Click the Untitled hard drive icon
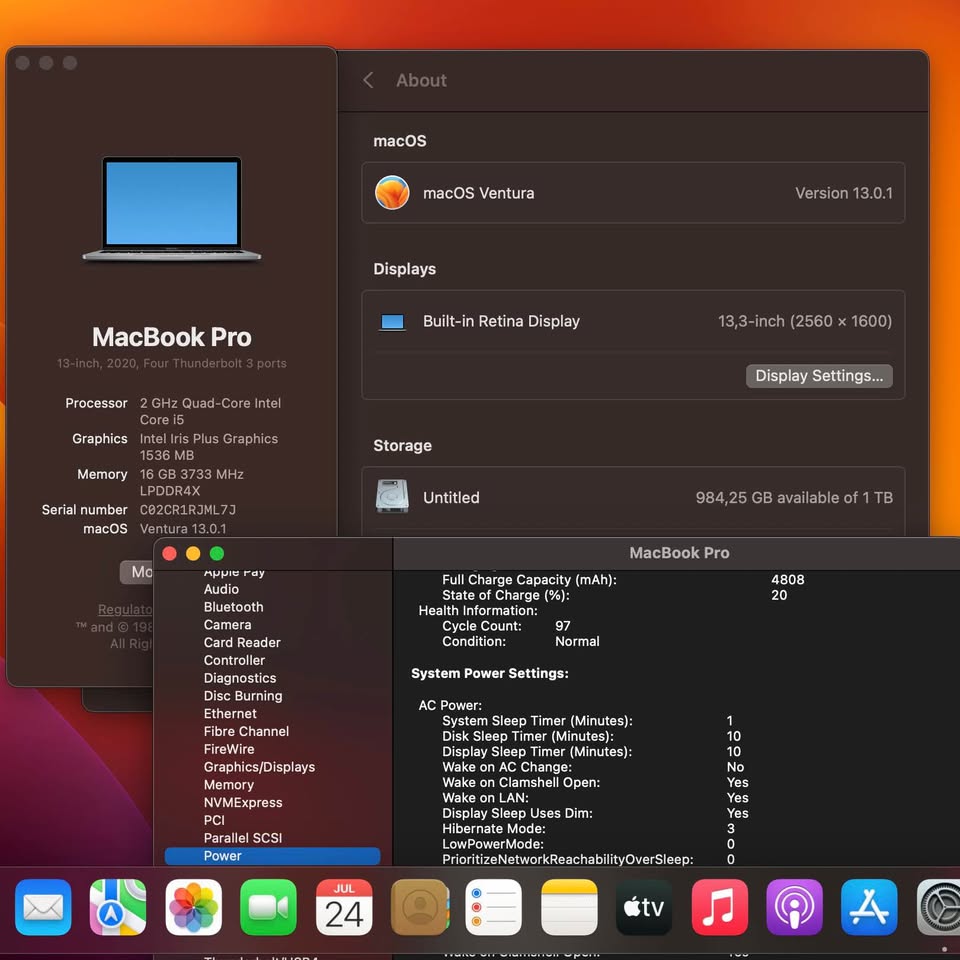Viewport: 960px width, 960px height. click(392, 496)
